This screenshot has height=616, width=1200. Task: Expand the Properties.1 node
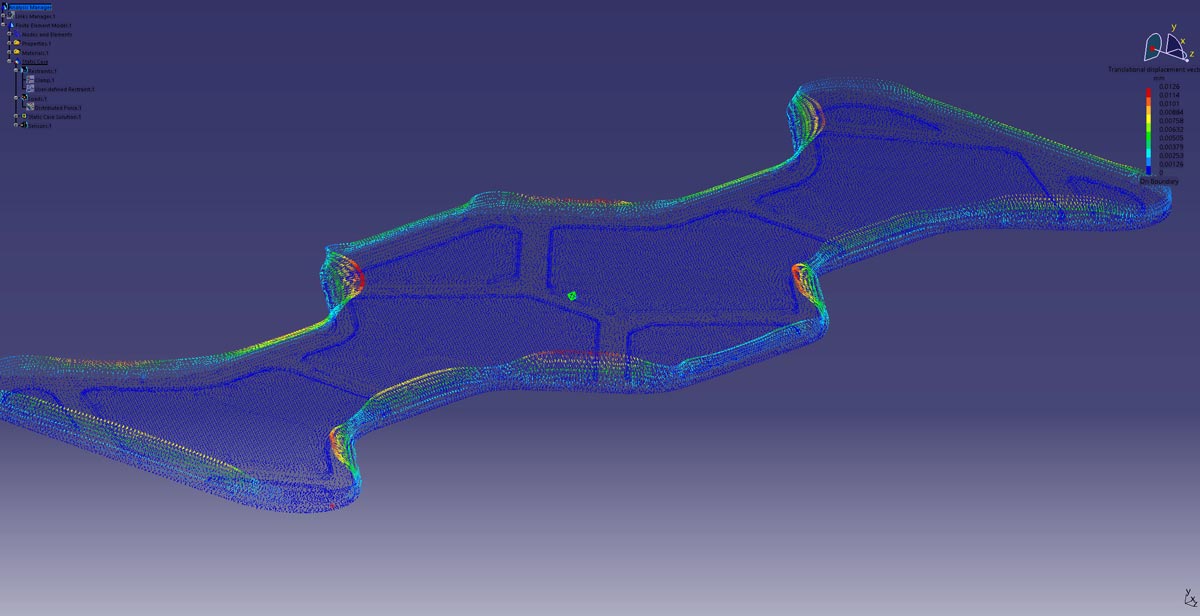[9, 43]
